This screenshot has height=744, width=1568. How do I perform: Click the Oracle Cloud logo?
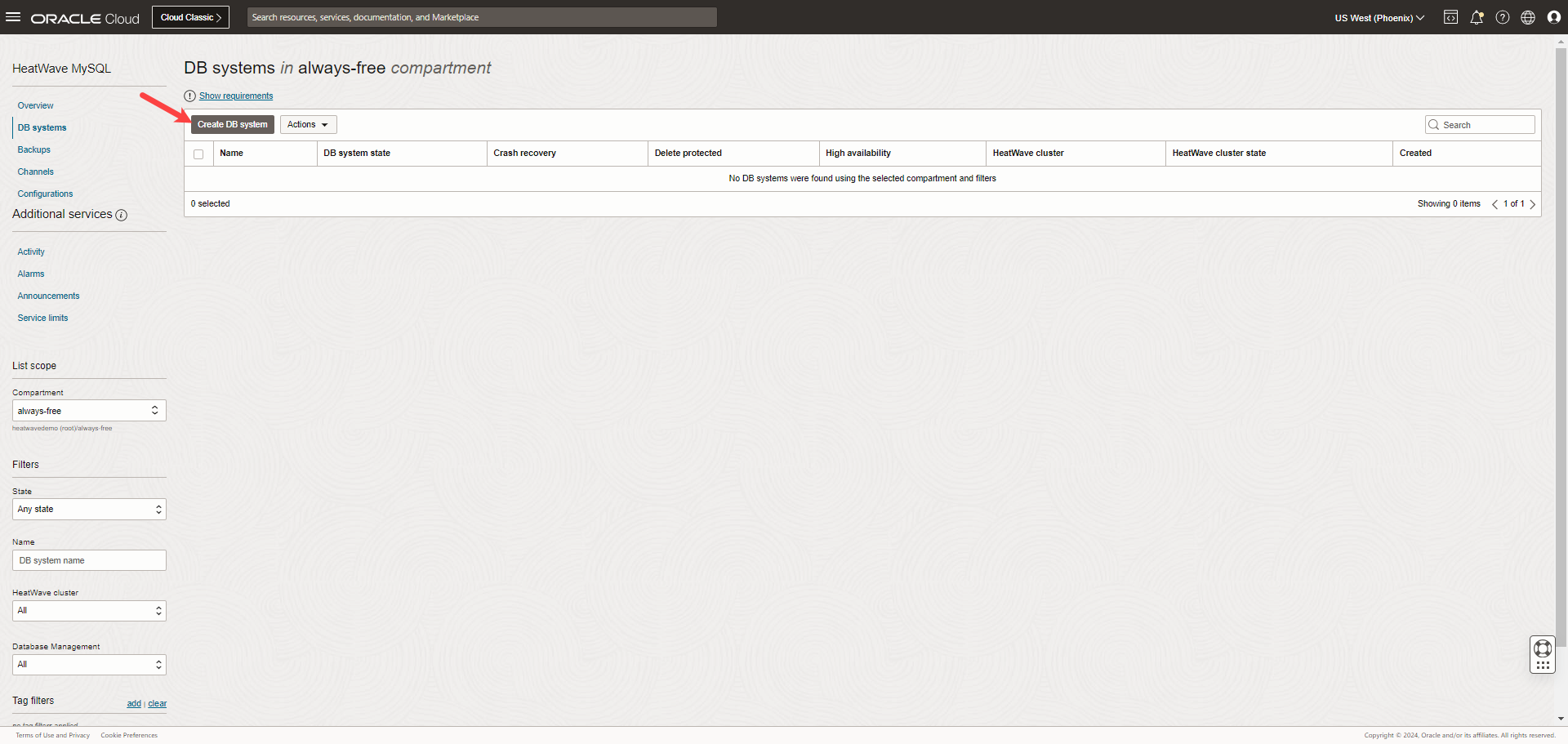[85, 18]
